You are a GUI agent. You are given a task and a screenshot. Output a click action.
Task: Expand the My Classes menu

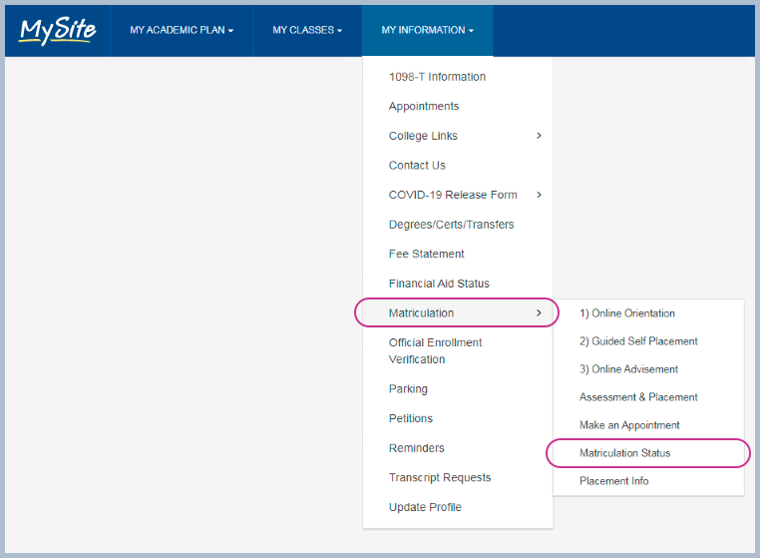[x=307, y=31]
